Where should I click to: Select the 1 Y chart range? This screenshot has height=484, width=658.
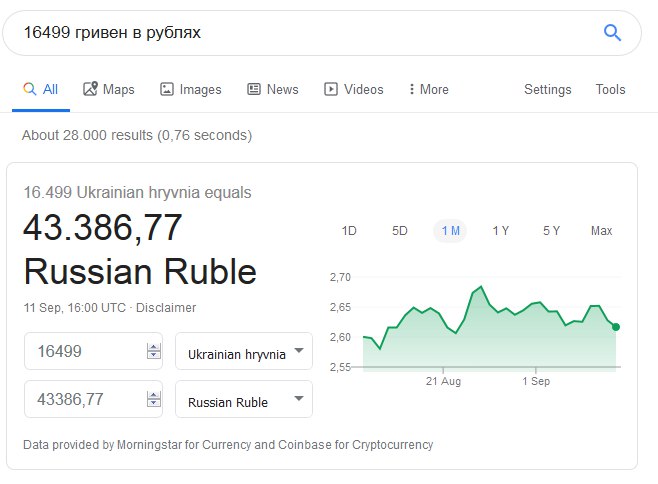pos(501,231)
